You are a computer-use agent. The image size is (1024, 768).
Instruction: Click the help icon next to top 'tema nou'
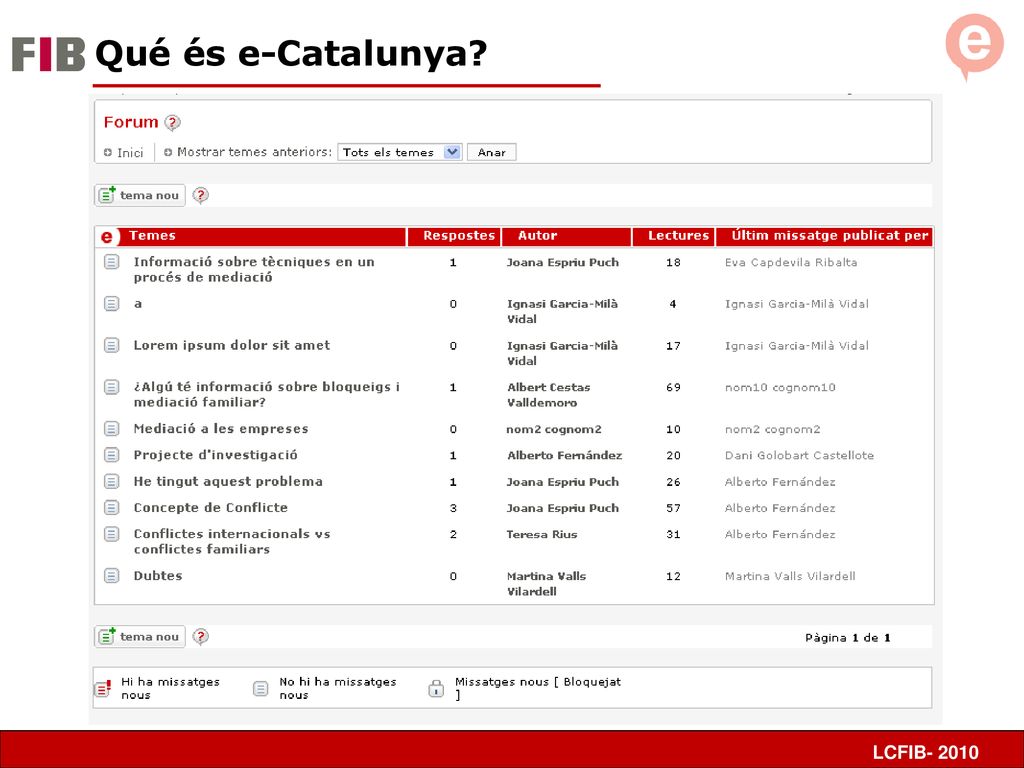click(200, 195)
